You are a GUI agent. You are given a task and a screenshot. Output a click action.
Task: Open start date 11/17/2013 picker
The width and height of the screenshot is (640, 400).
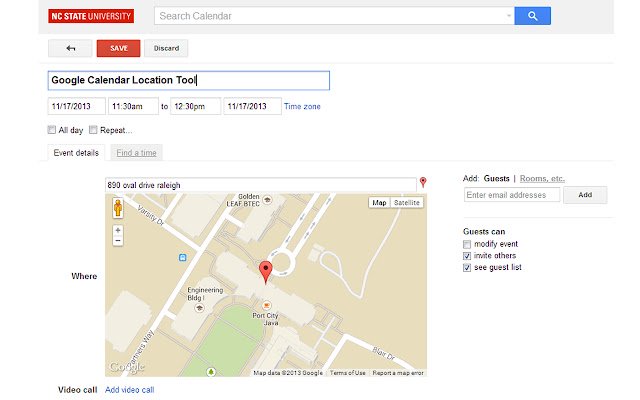click(76, 106)
